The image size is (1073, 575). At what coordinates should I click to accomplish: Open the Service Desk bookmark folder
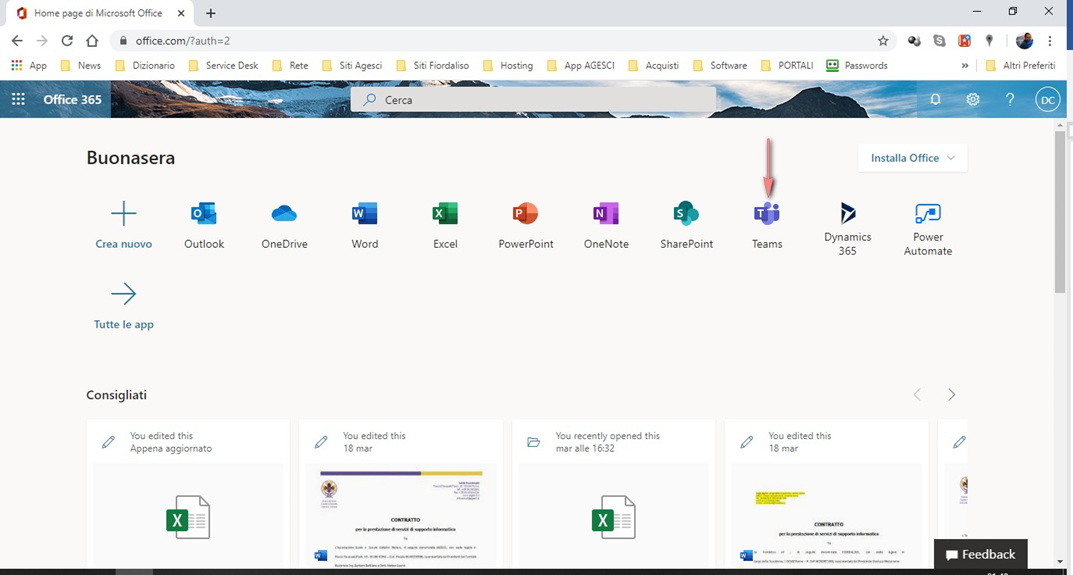point(224,66)
